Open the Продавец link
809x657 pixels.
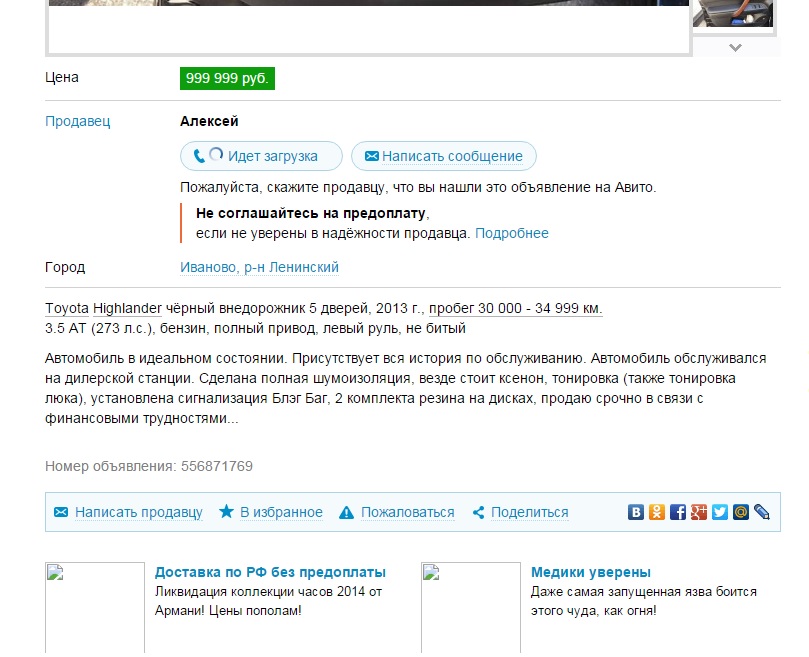coord(77,121)
